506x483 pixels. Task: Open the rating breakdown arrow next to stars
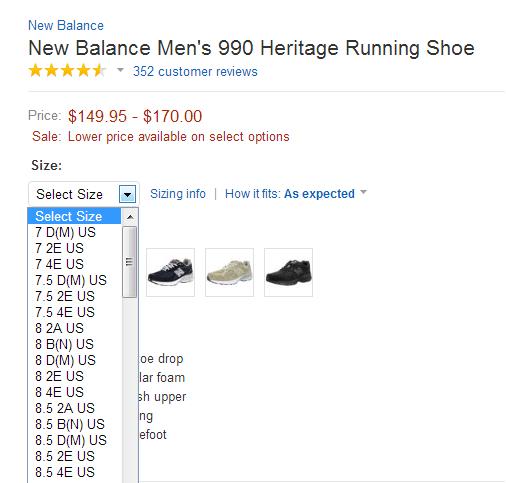click(120, 70)
